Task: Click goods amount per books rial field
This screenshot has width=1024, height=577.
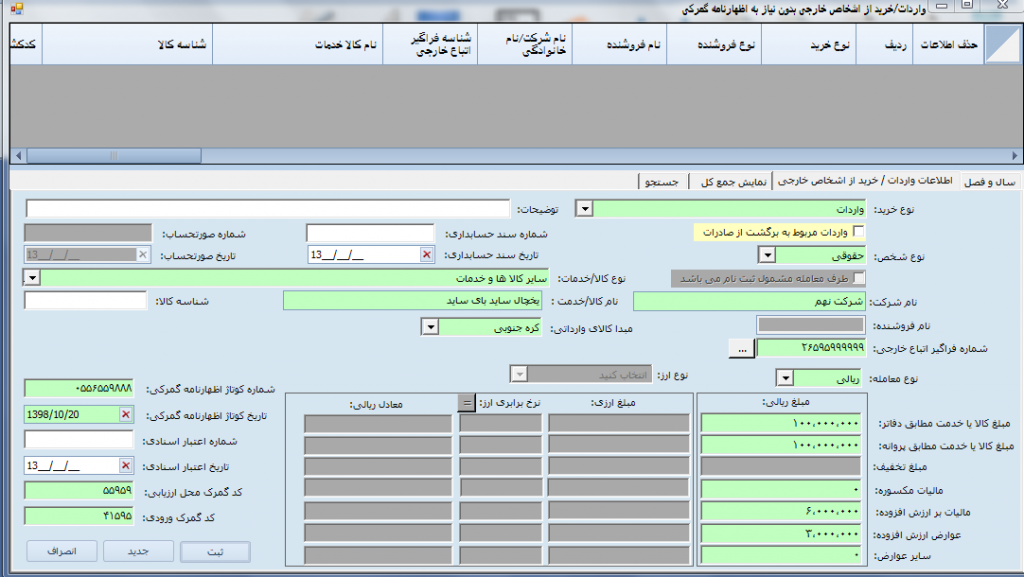Action: tap(780, 423)
